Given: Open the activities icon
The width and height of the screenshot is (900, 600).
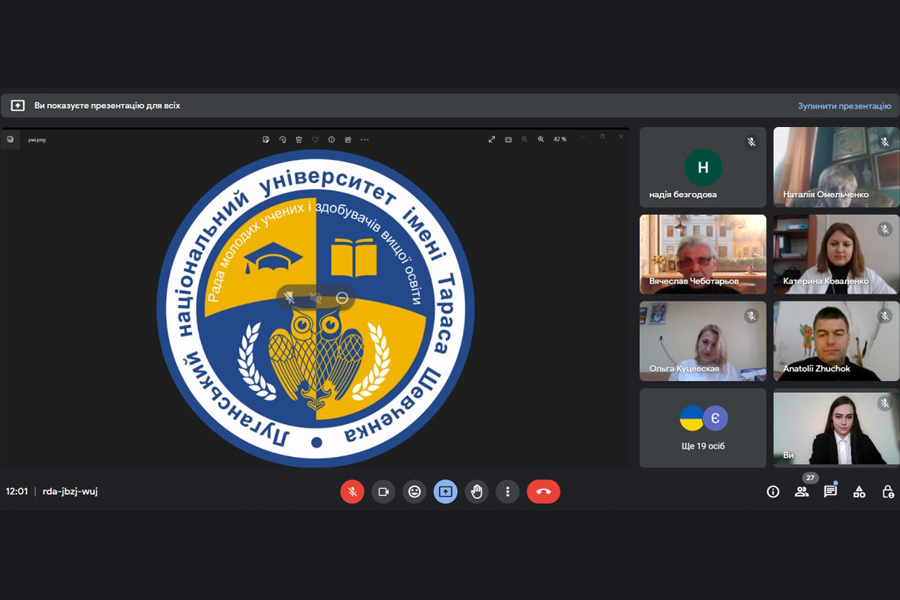Looking at the screenshot, I should click(859, 491).
